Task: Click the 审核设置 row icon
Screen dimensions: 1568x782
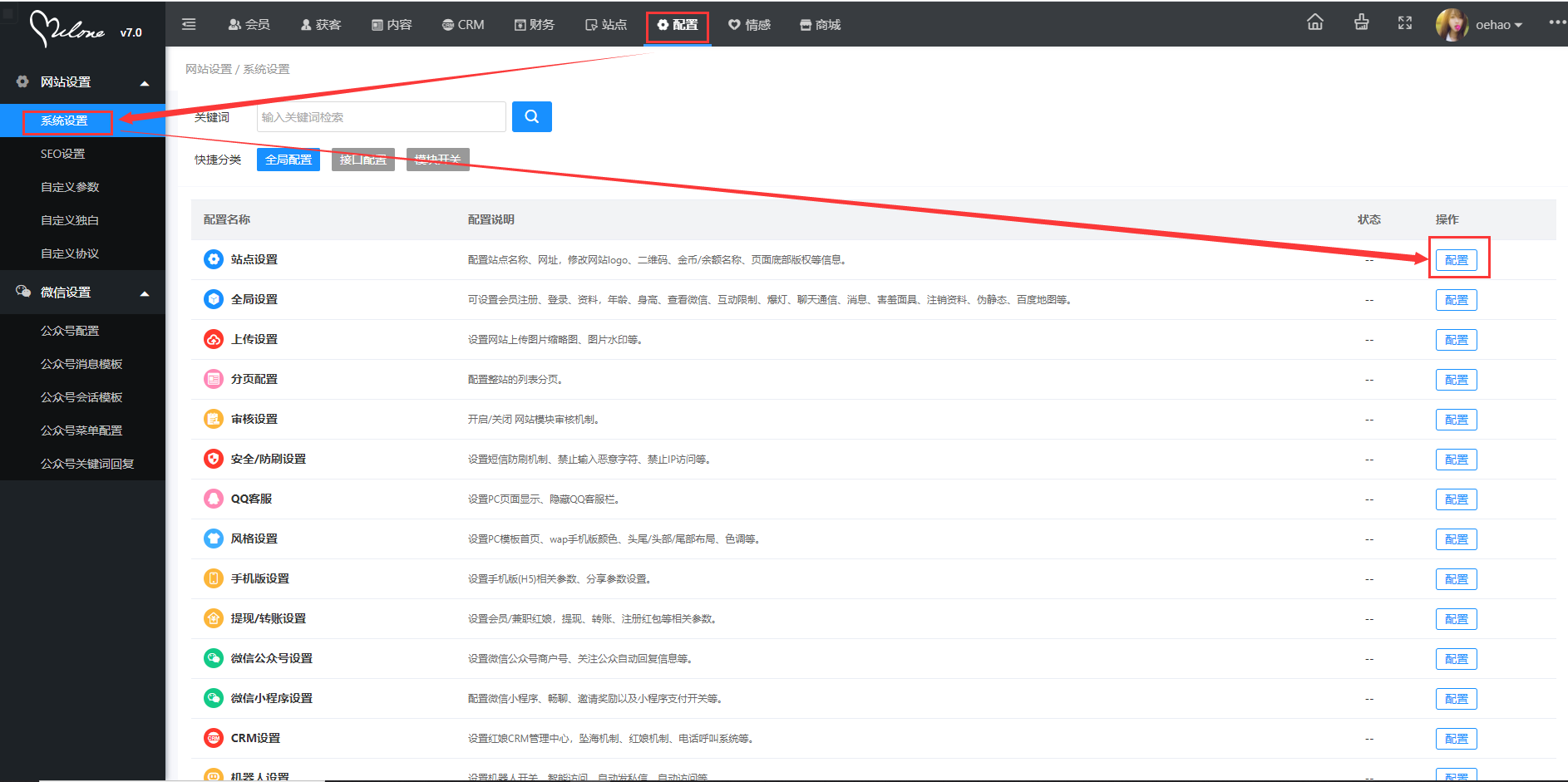Action: point(214,419)
